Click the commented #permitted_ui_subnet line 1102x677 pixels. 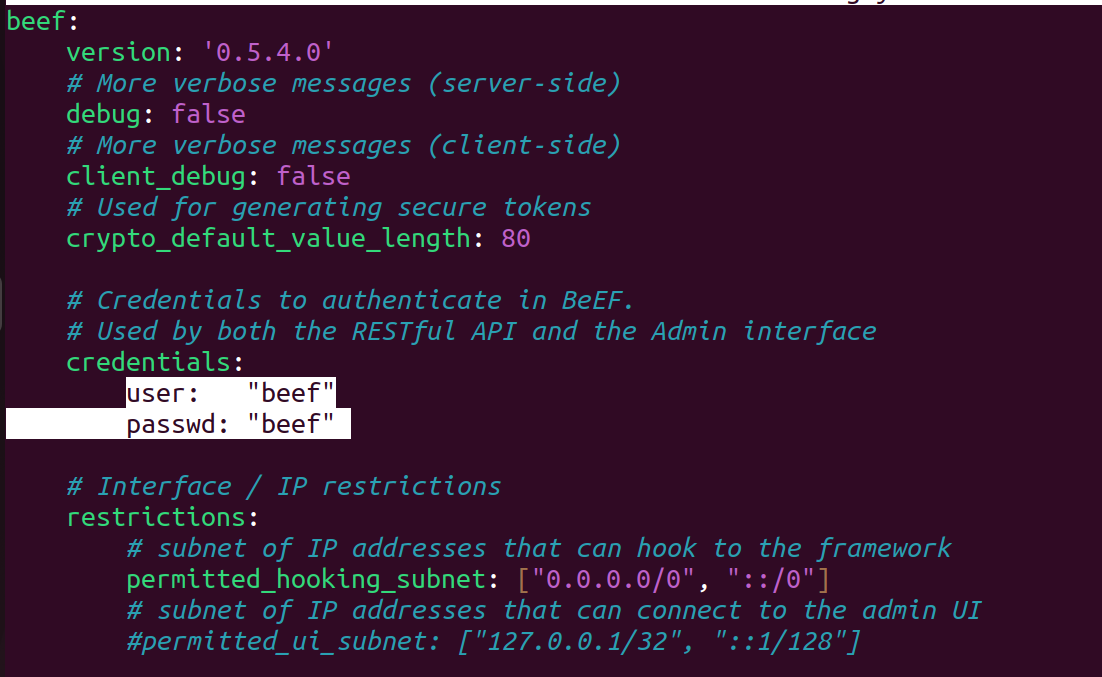pos(493,642)
